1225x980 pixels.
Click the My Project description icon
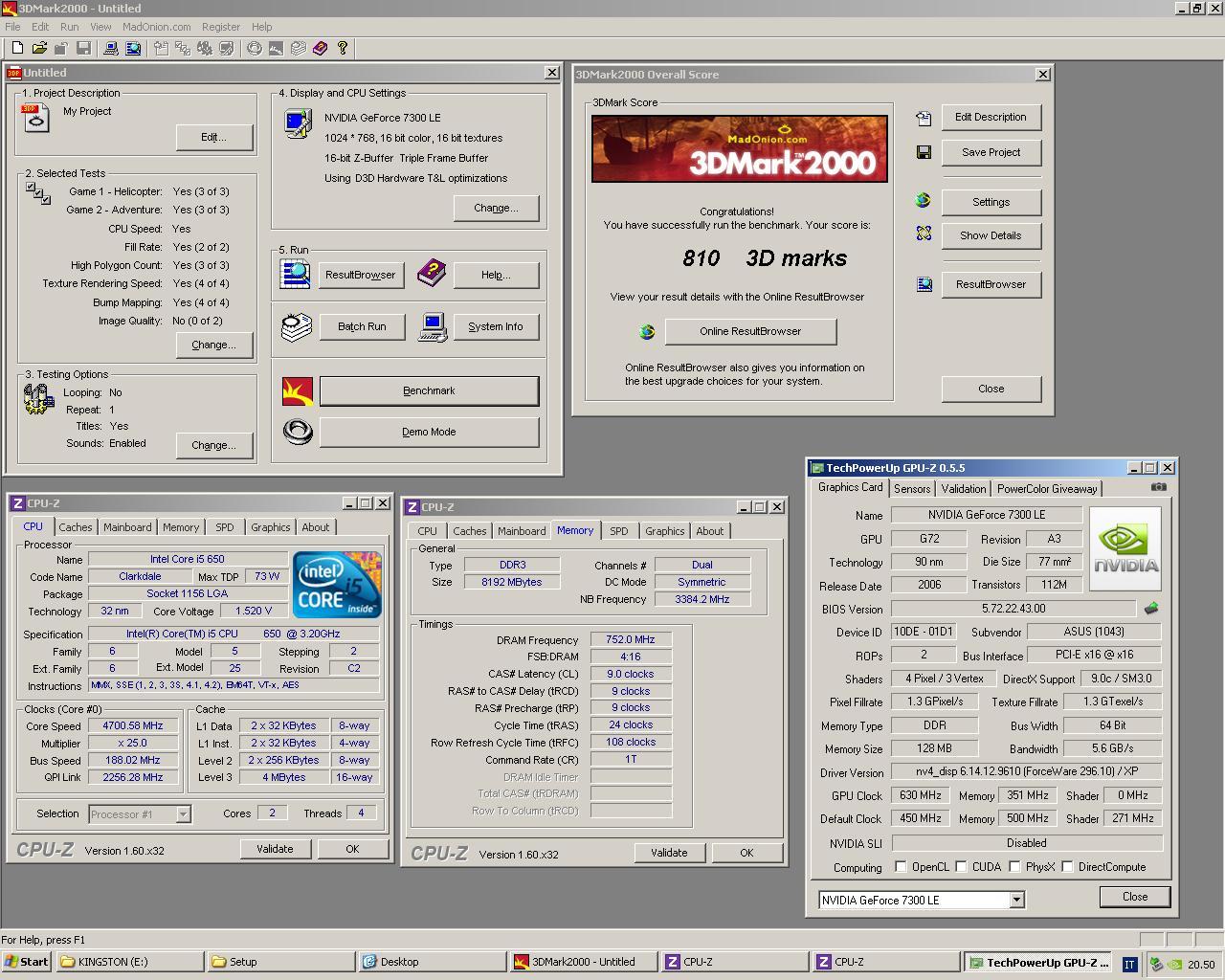pos(35,117)
